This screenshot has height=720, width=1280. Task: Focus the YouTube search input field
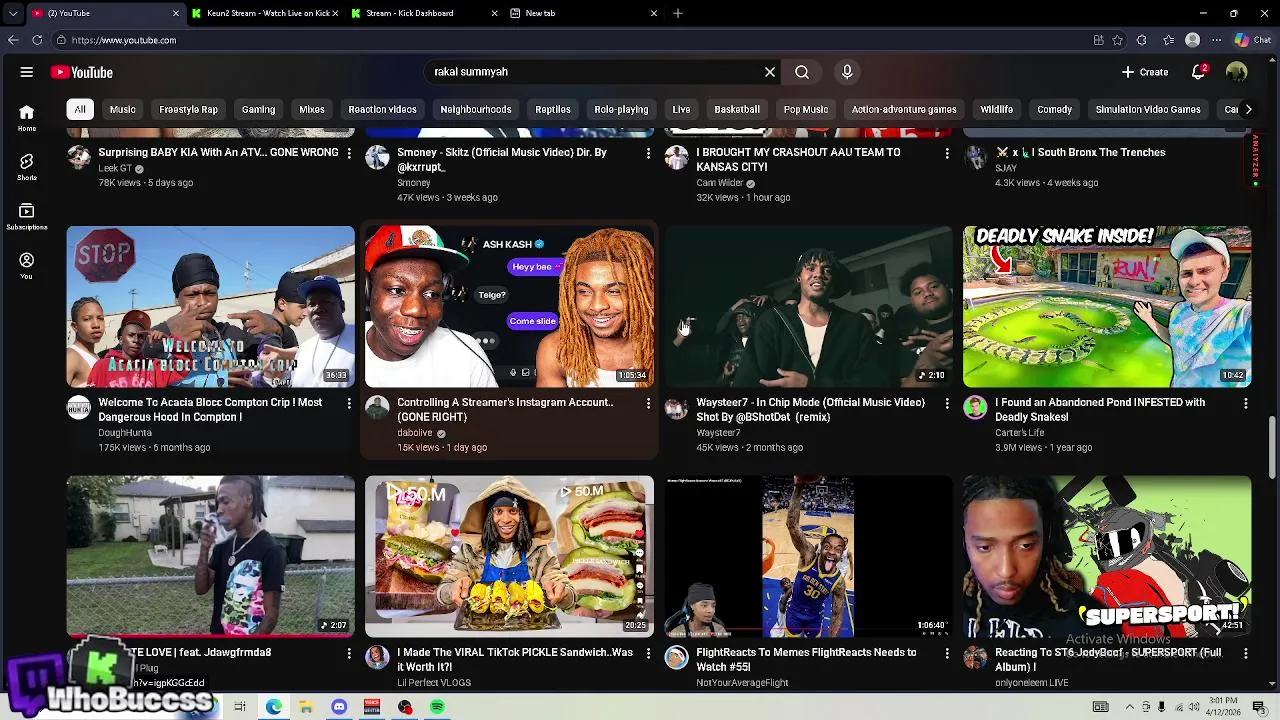595,72
